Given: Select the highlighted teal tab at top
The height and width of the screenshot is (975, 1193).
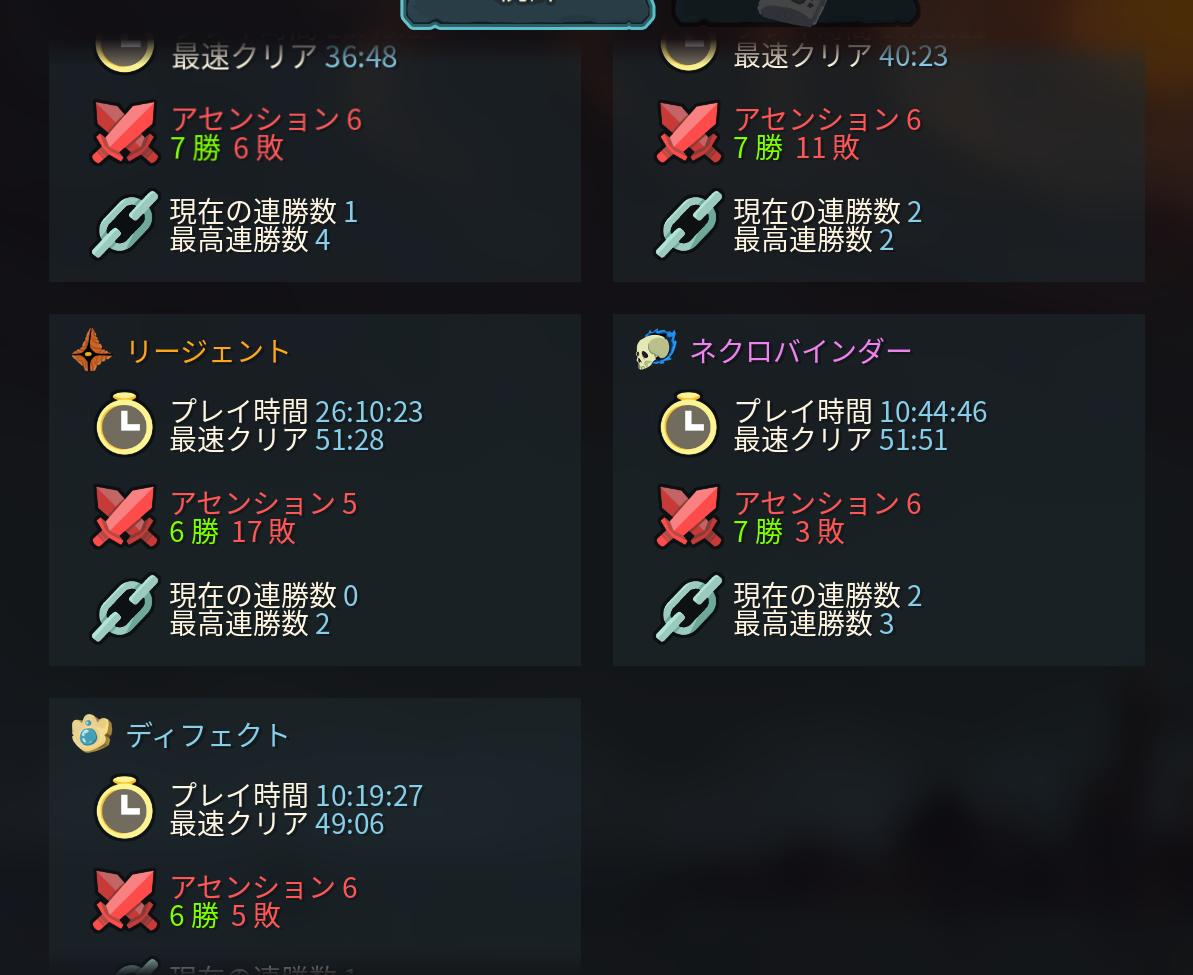Looking at the screenshot, I should point(527,13).
